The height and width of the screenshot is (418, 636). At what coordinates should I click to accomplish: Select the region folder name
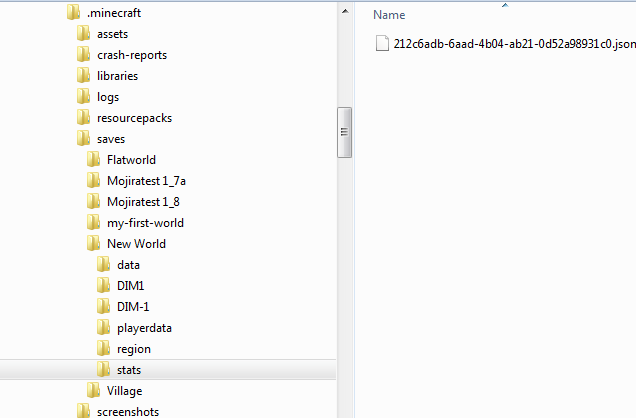point(134,349)
